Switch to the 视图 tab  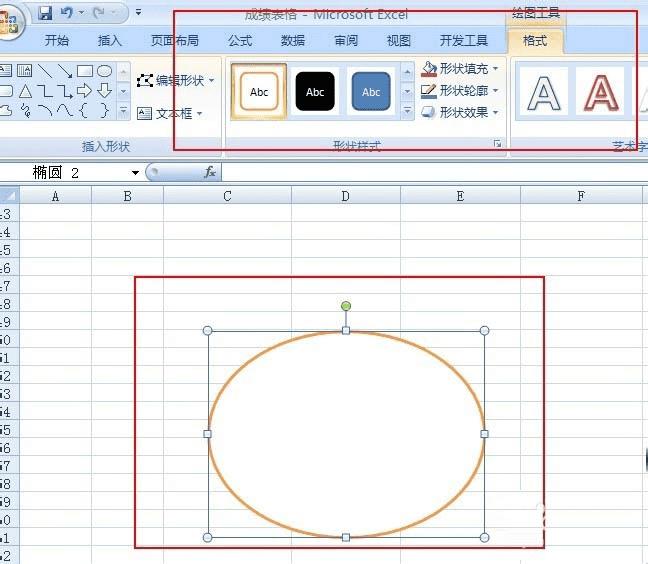(x=399, y=40)
